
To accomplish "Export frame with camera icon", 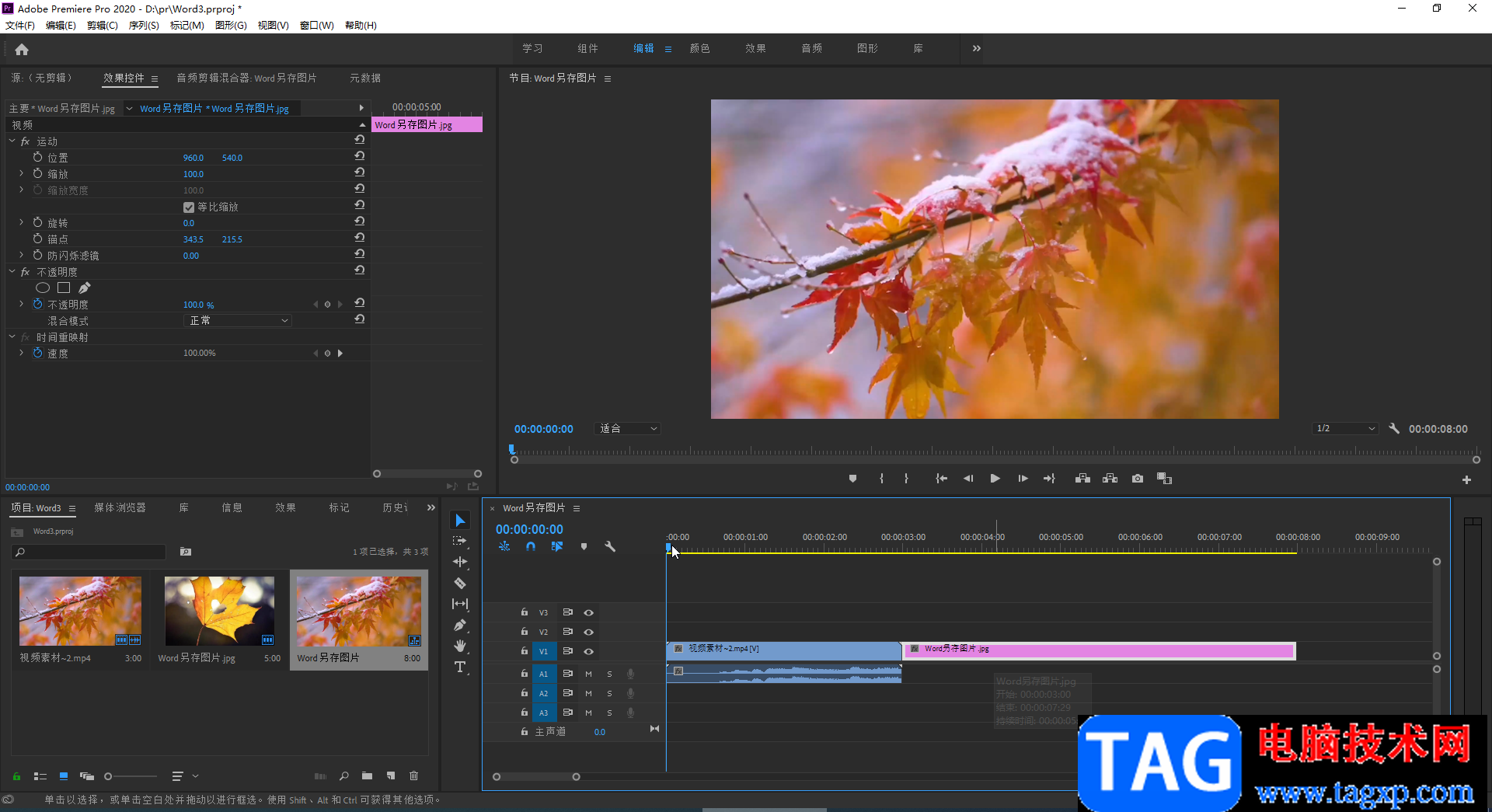I will 1138,479.
